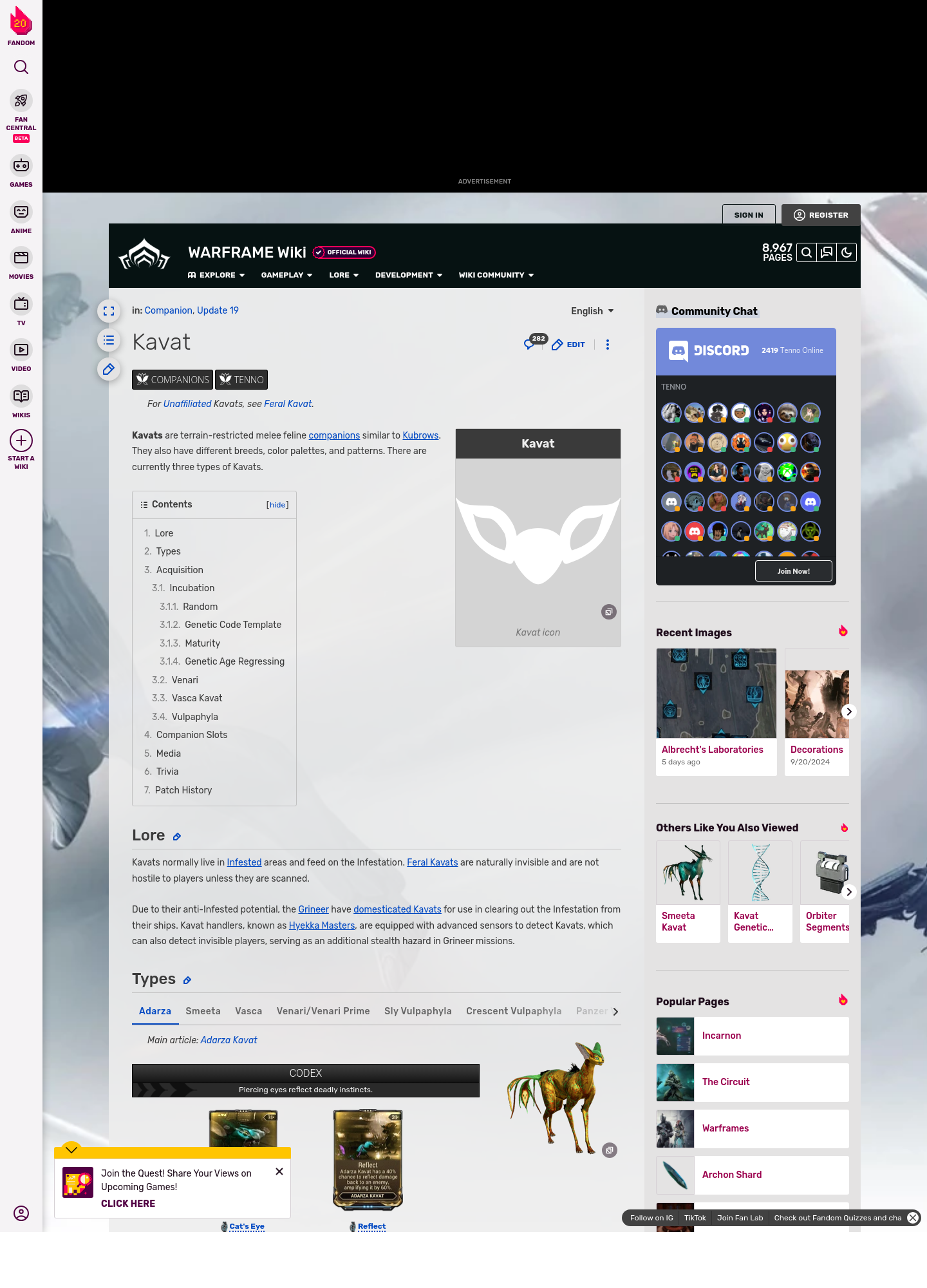This screenshot has width=927, height=1288.
Task: Open the Companions navigation button
Action: point(173,380)
